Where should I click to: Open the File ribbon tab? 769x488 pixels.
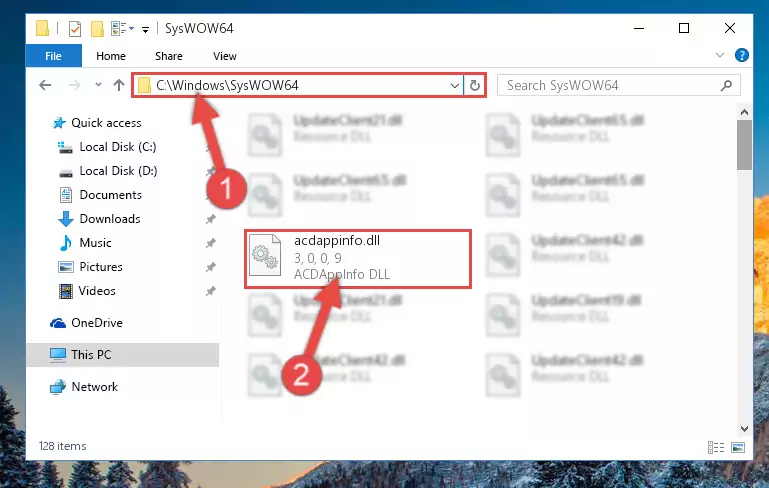53,56
